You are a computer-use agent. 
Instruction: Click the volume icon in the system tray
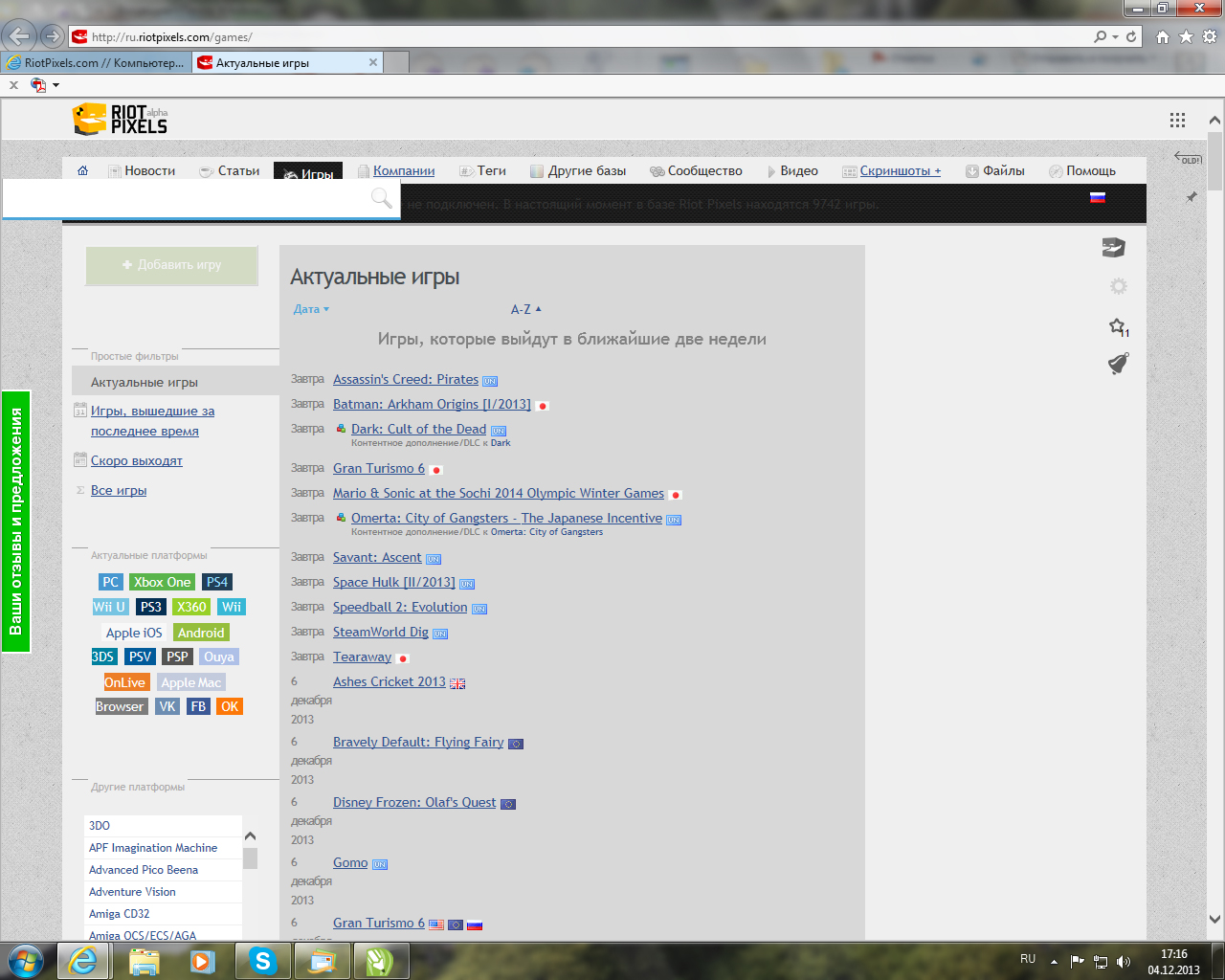pyautogui.click(x=1124, y=962)
